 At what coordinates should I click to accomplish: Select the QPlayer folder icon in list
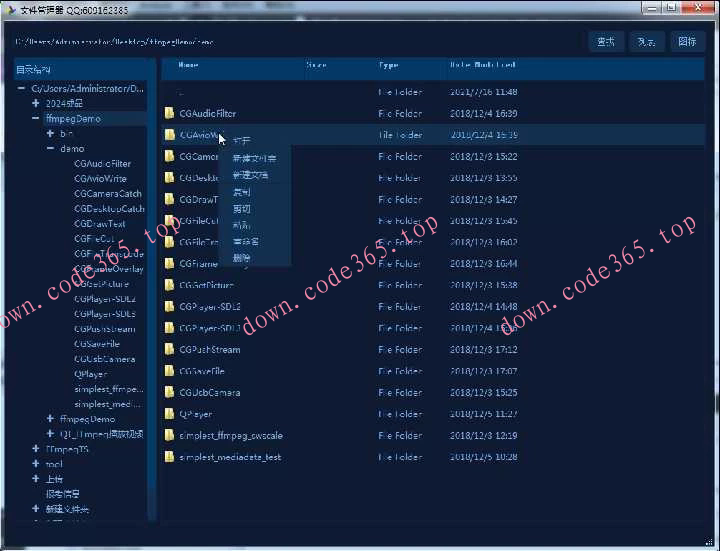coord(170,414)
